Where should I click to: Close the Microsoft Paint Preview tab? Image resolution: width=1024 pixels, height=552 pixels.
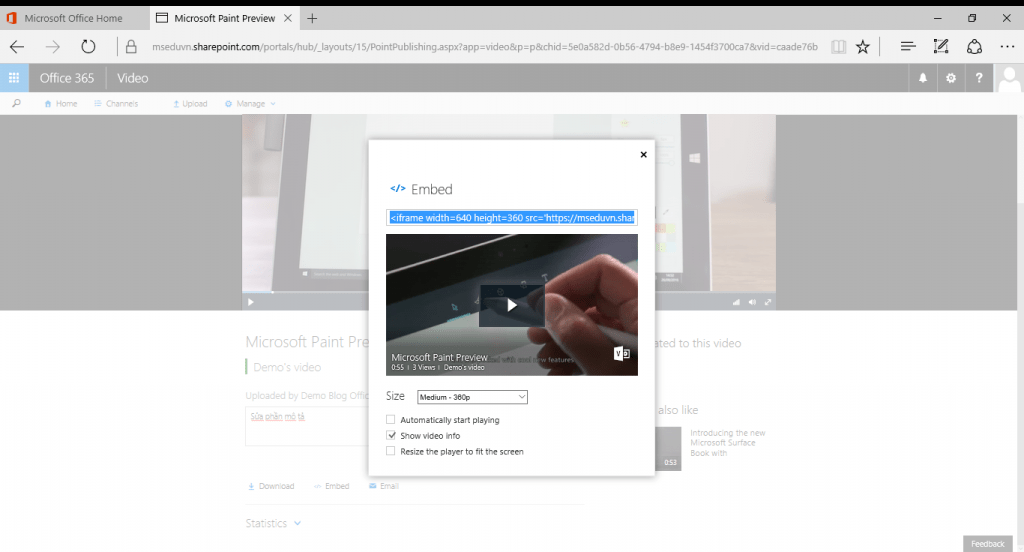tap(287, 18)
